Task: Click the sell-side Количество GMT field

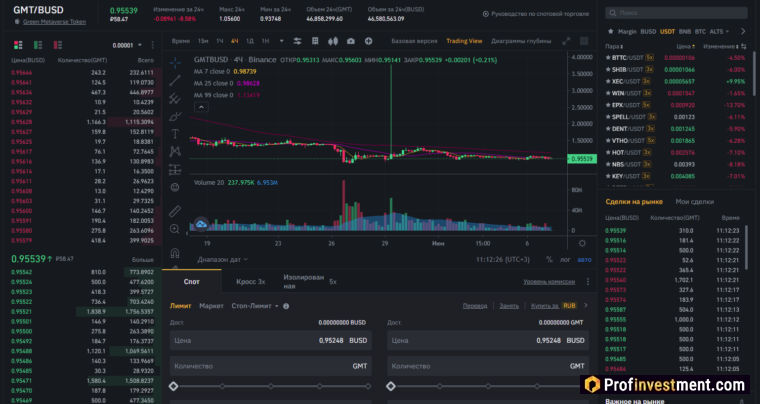Action: [488, 366]
